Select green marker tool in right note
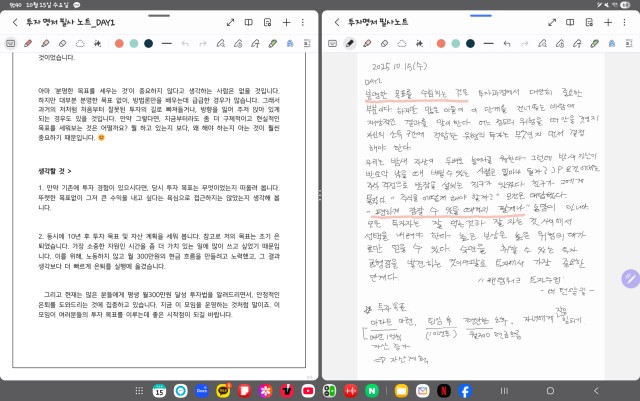This screenshot has width=640, height=401. (594, 43)
